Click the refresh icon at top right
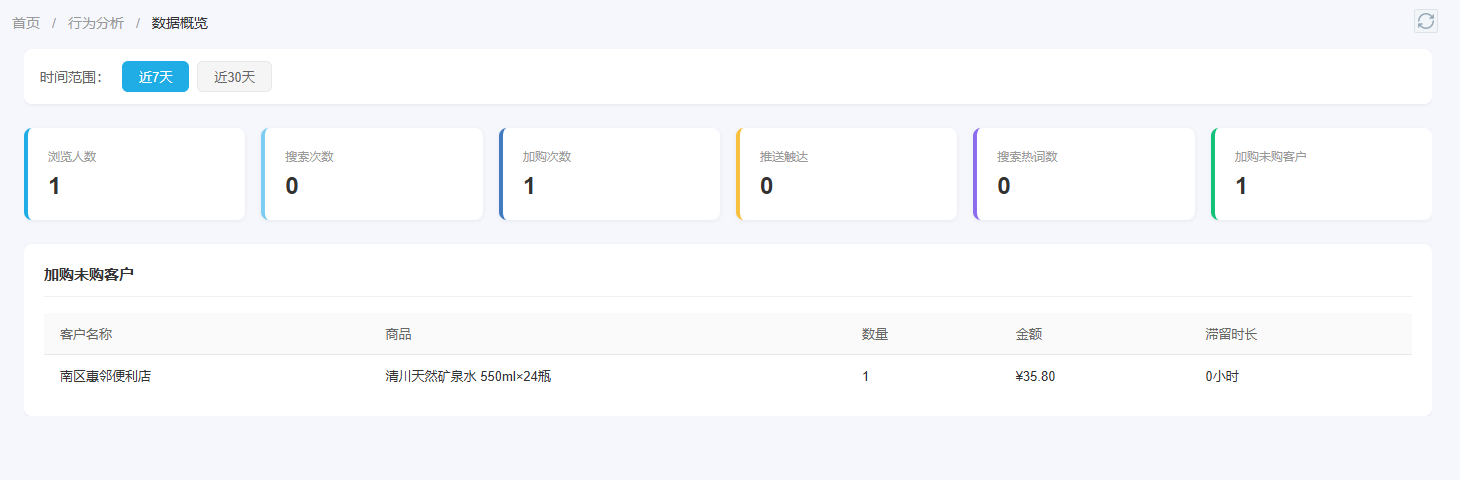 point(1425,21)
